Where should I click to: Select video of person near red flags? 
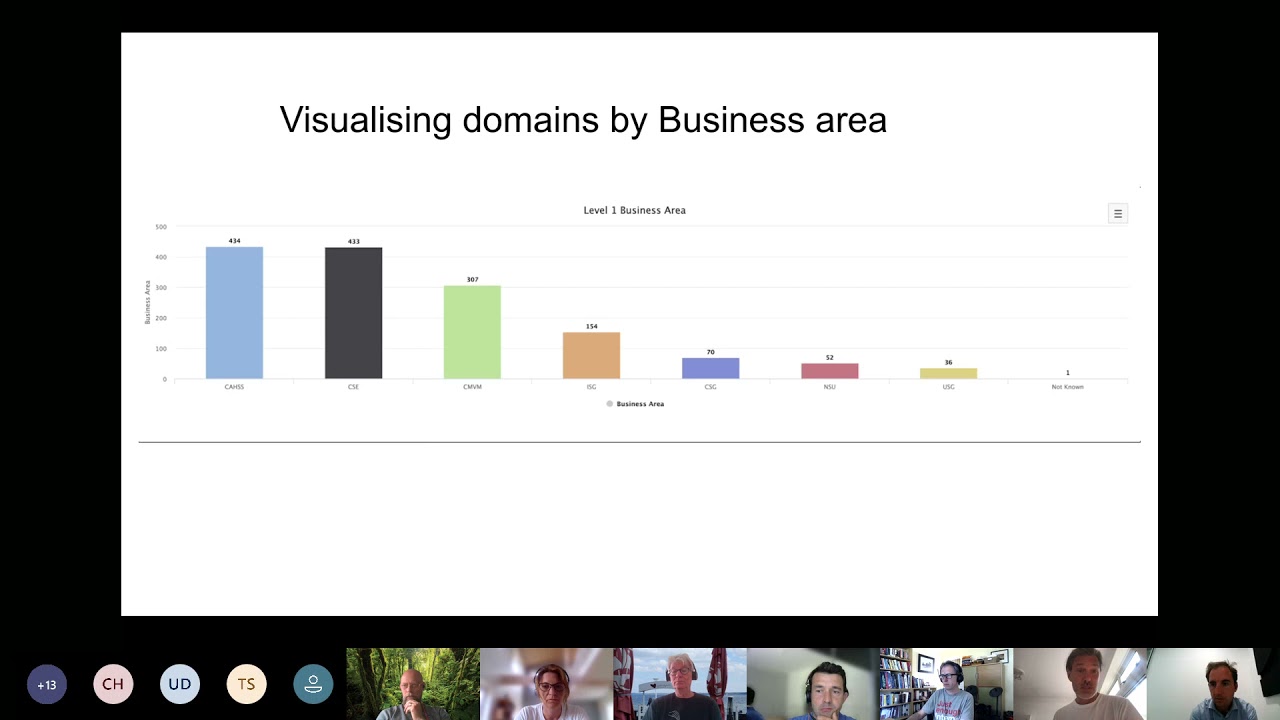(680, 684)
